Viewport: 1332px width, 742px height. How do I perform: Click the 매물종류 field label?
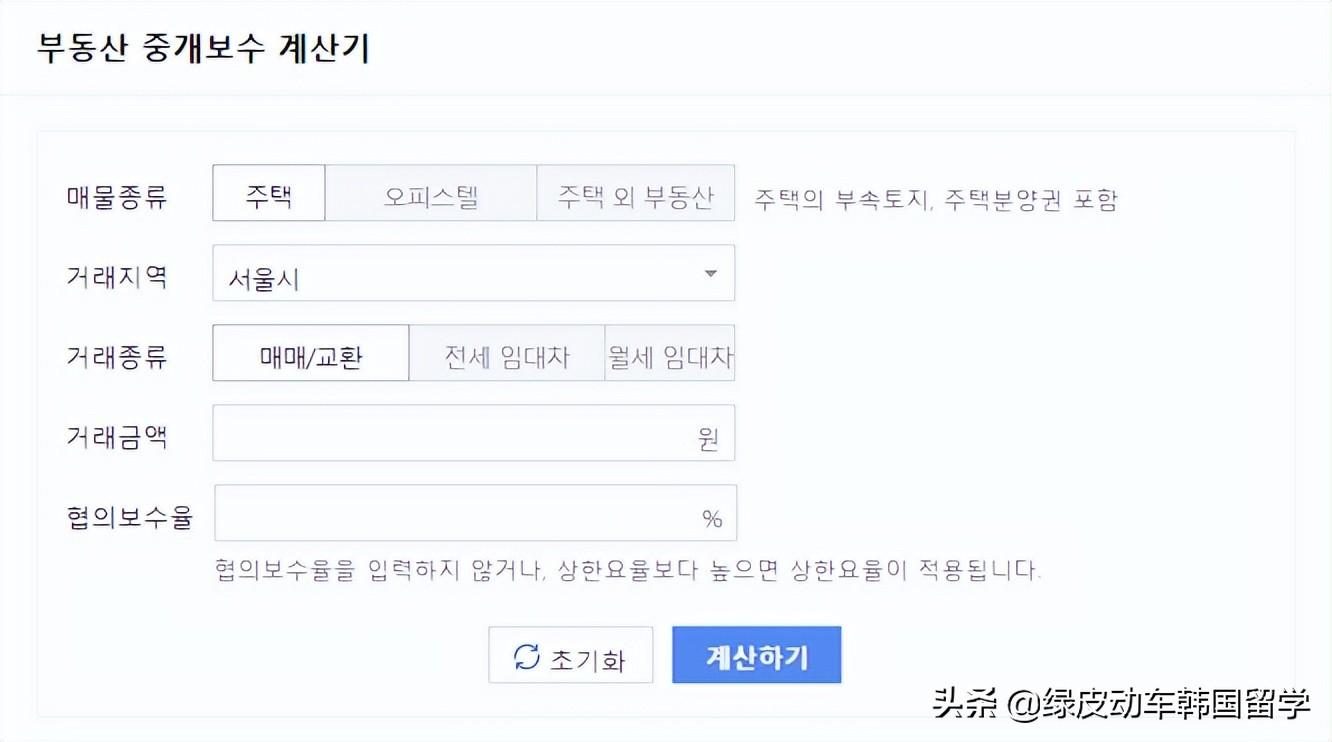[116, 195]
